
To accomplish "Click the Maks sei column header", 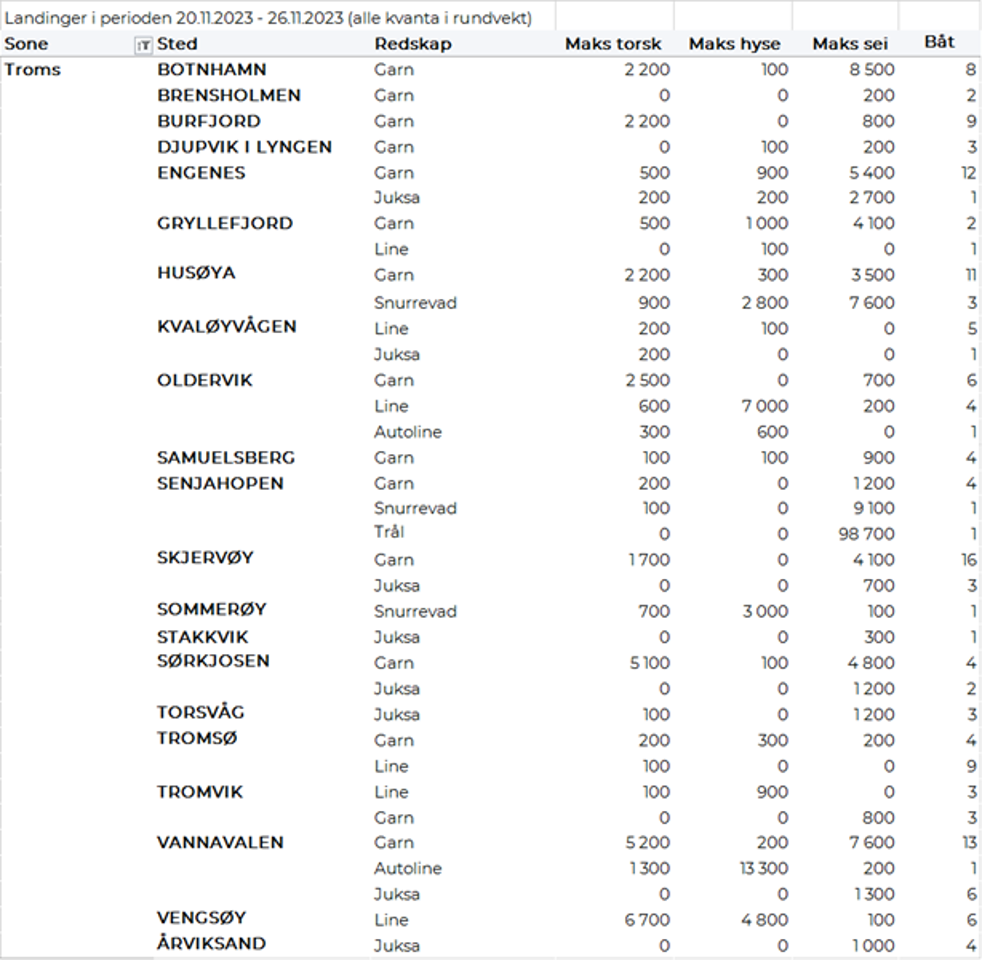I will 849,44.
